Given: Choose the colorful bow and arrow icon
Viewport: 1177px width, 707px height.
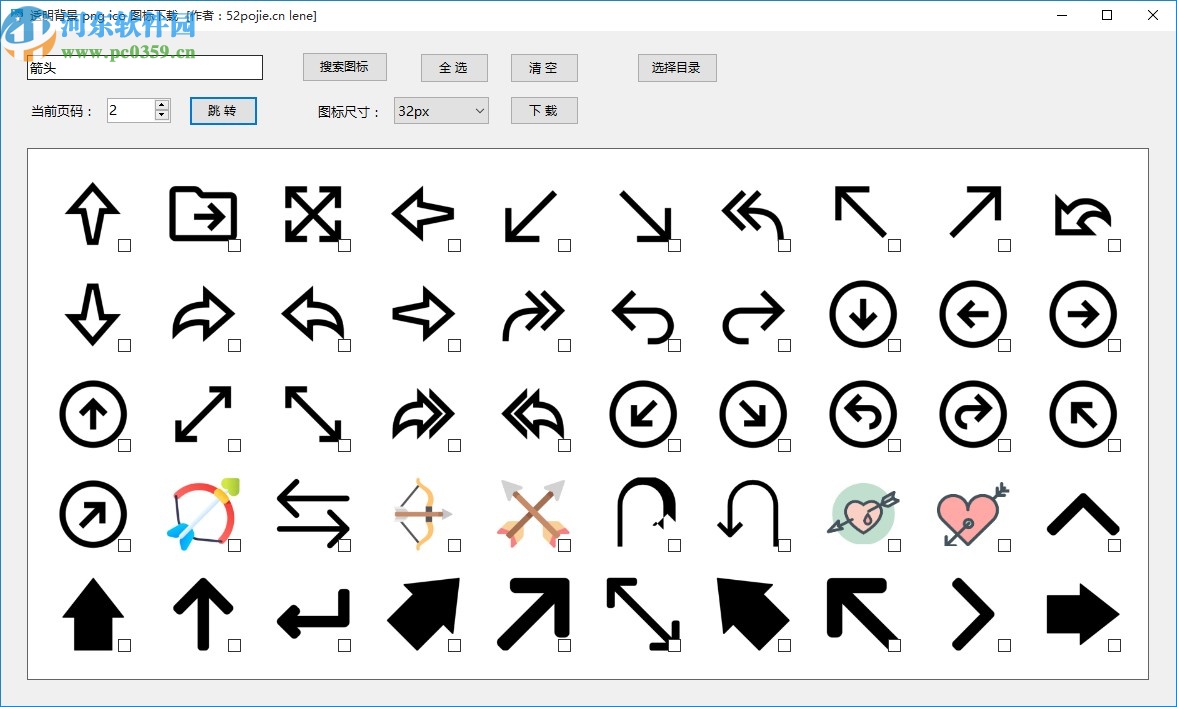Looking at the screenshot, I should (203, 514).
